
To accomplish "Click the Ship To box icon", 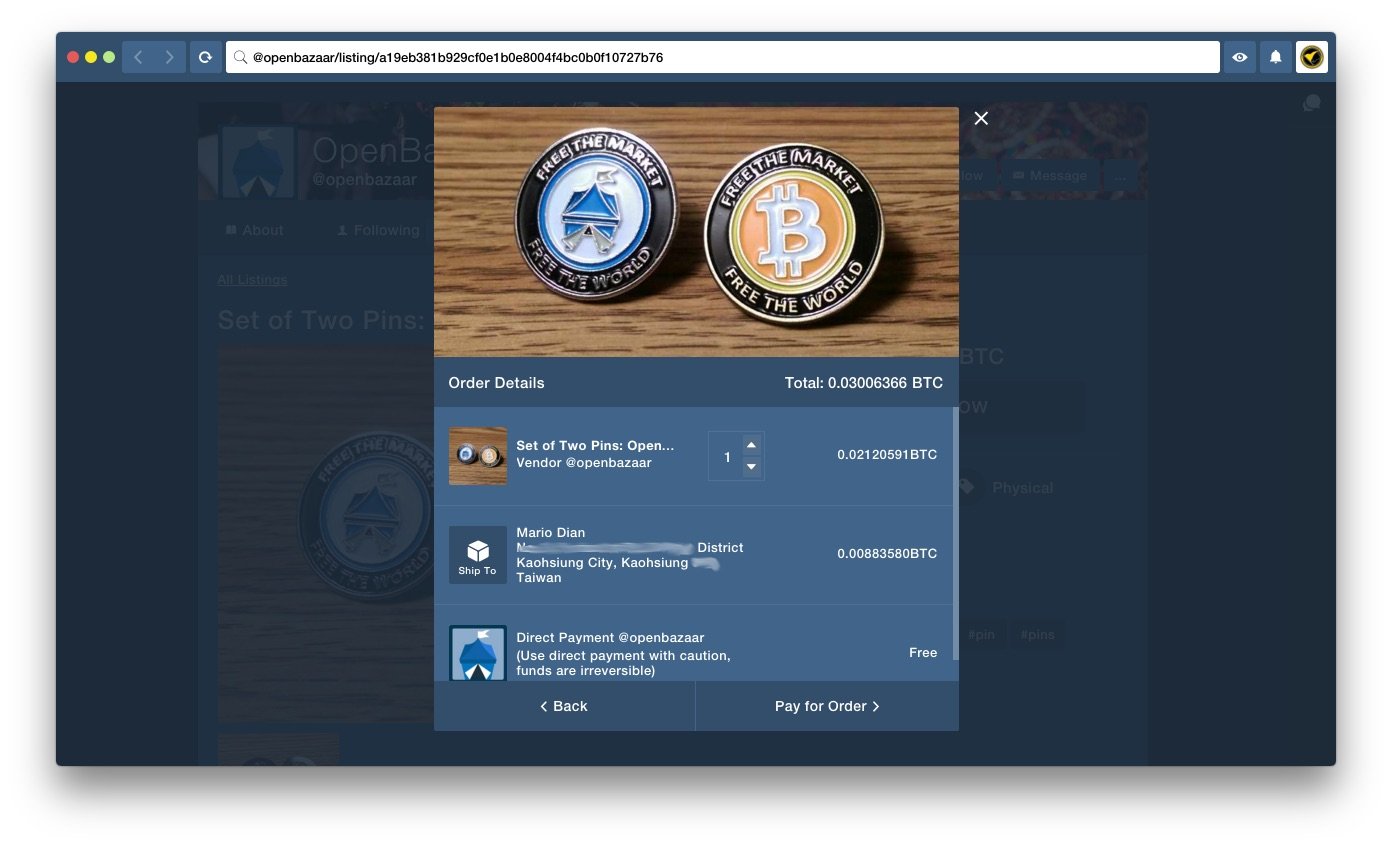I will pyautogui.click(x=478, y=555).
